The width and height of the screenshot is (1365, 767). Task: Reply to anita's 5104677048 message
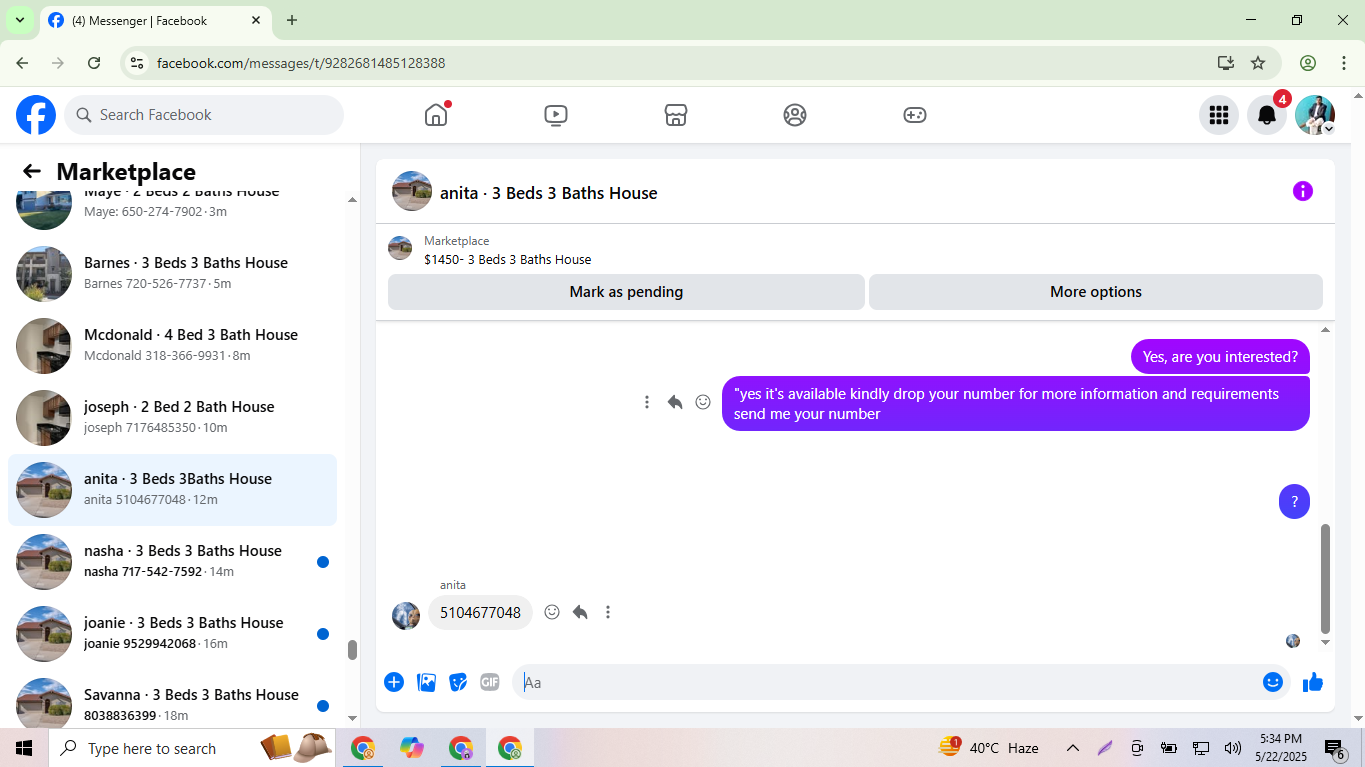(580, 612)
